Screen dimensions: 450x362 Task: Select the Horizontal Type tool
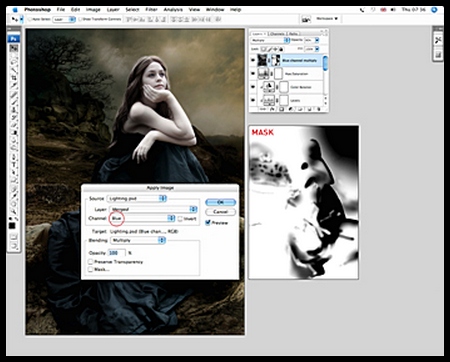point(14,166)
